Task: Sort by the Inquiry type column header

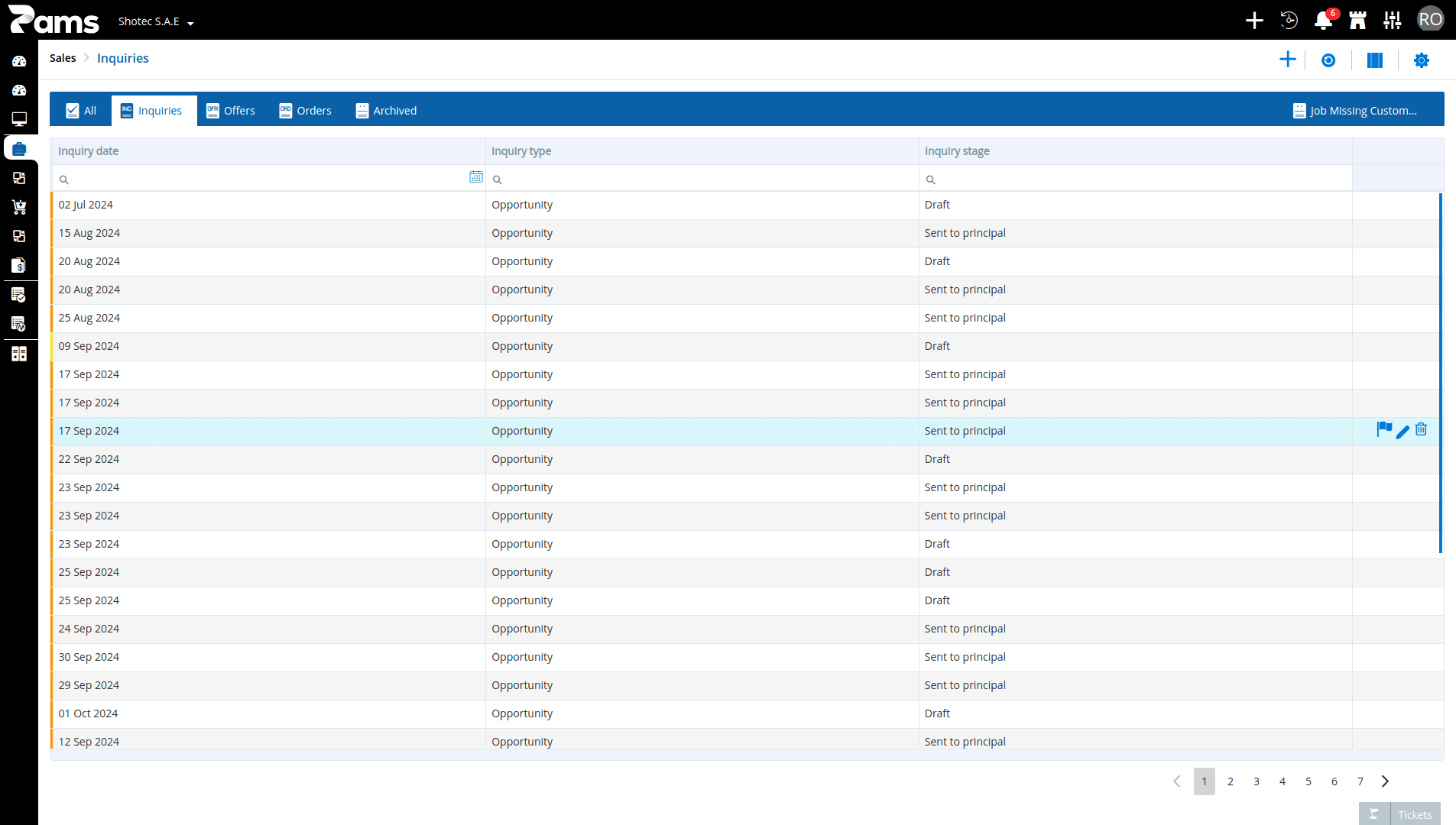Action: pos(702,151)
